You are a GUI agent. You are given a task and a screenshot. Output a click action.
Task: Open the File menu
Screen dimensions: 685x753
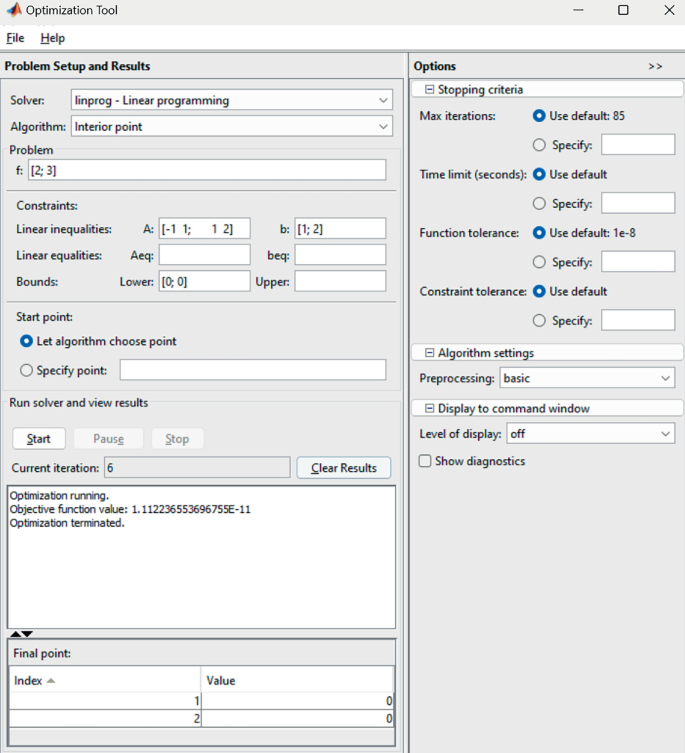15,38
